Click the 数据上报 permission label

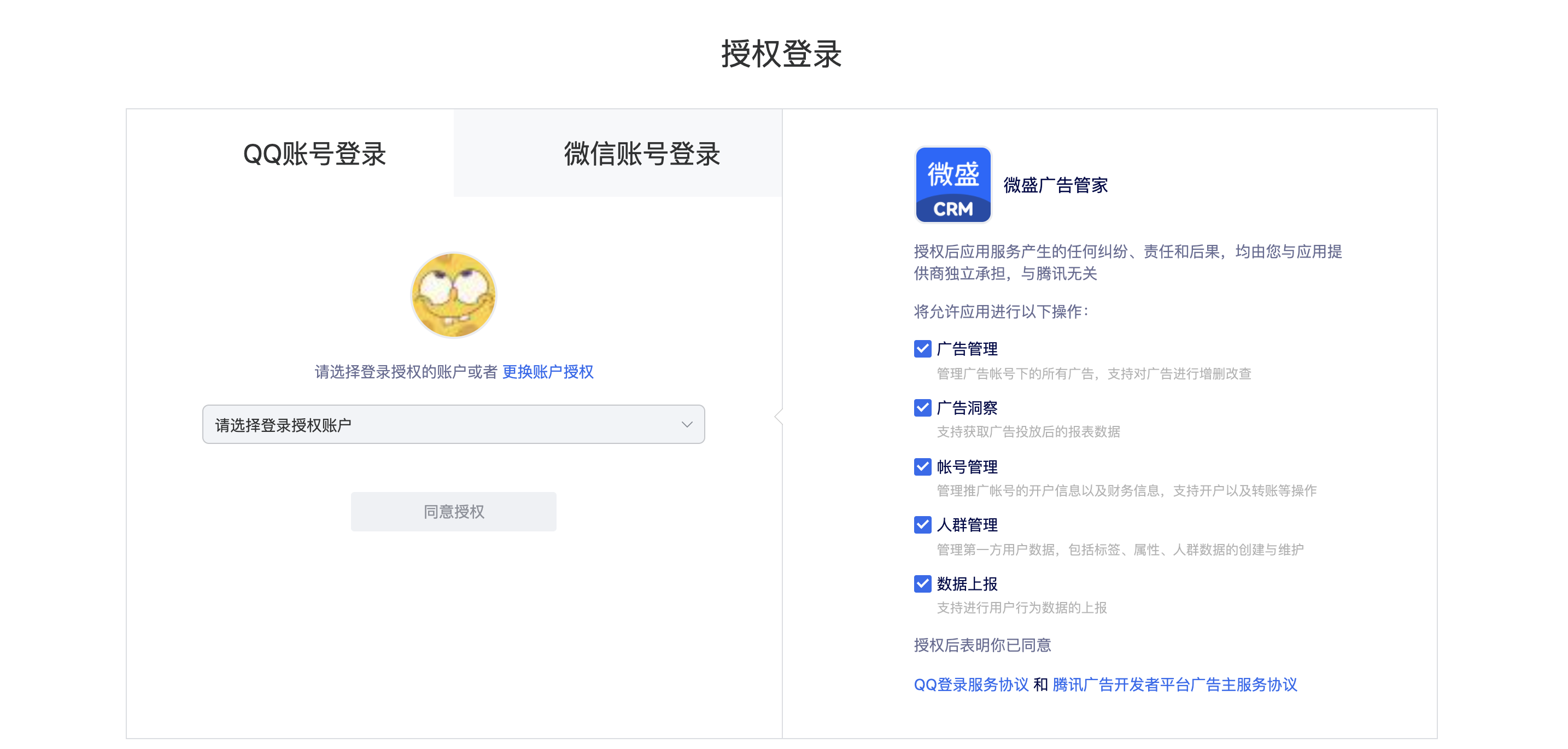[x=967, y=583]
